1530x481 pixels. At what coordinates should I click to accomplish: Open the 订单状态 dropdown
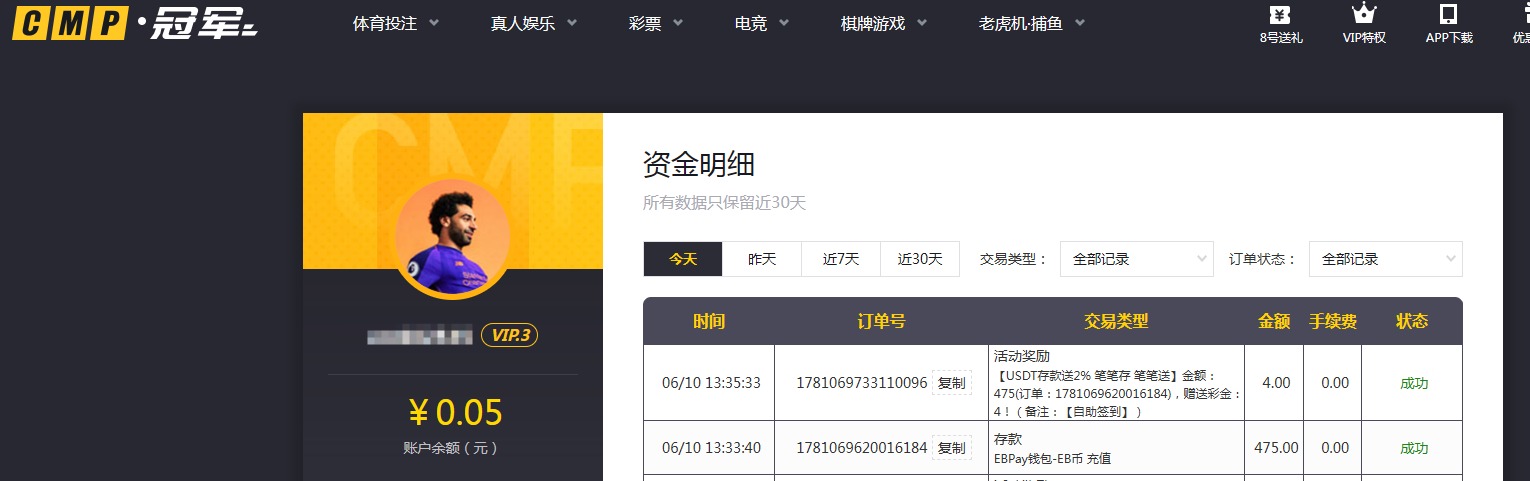pos(1385,259)
